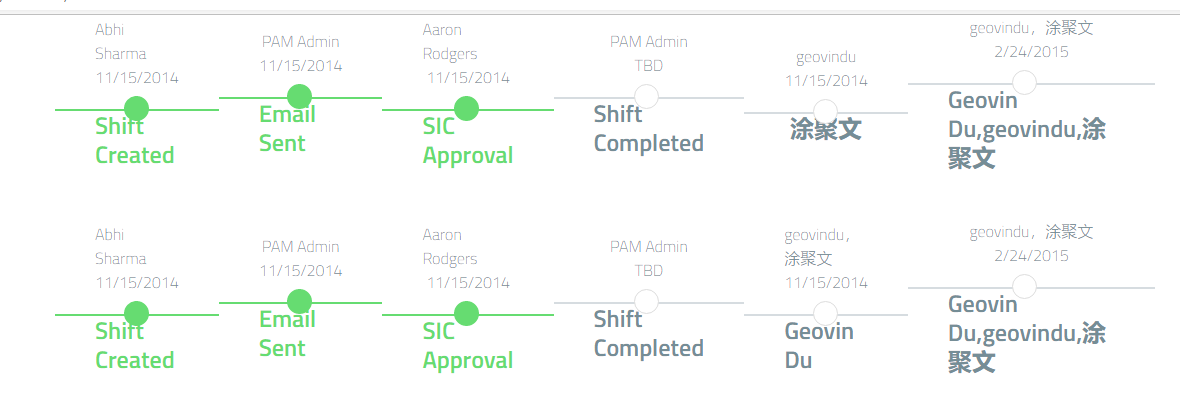Click the empty circle above 涂聚文 in top row
The height and width of the screenshot is (412, 1180).
825,111
